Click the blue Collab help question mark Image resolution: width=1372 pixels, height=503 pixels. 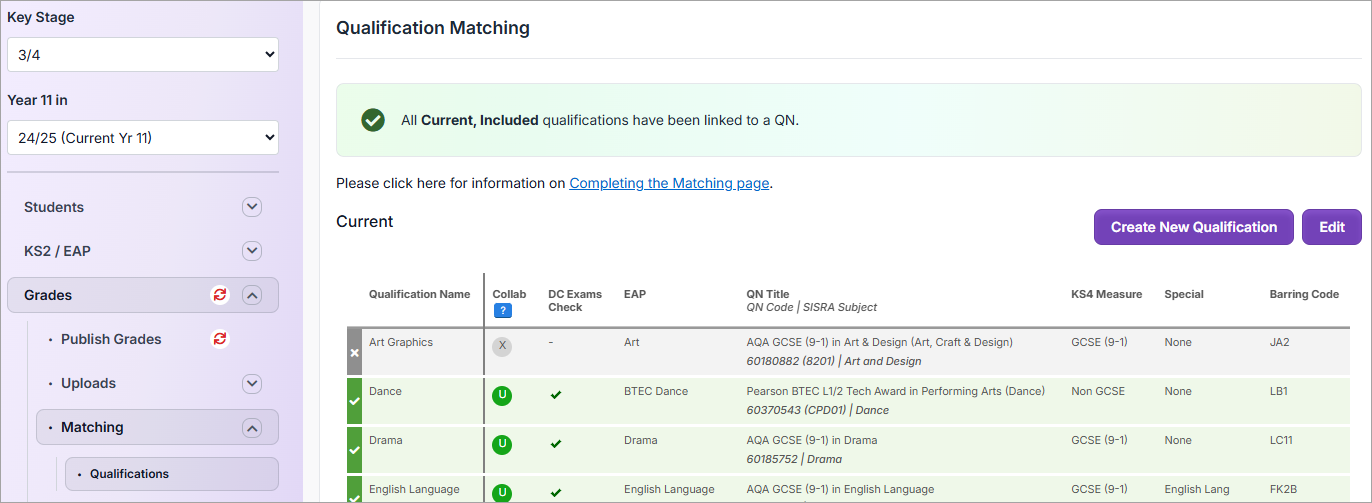[x=503, y=311]
